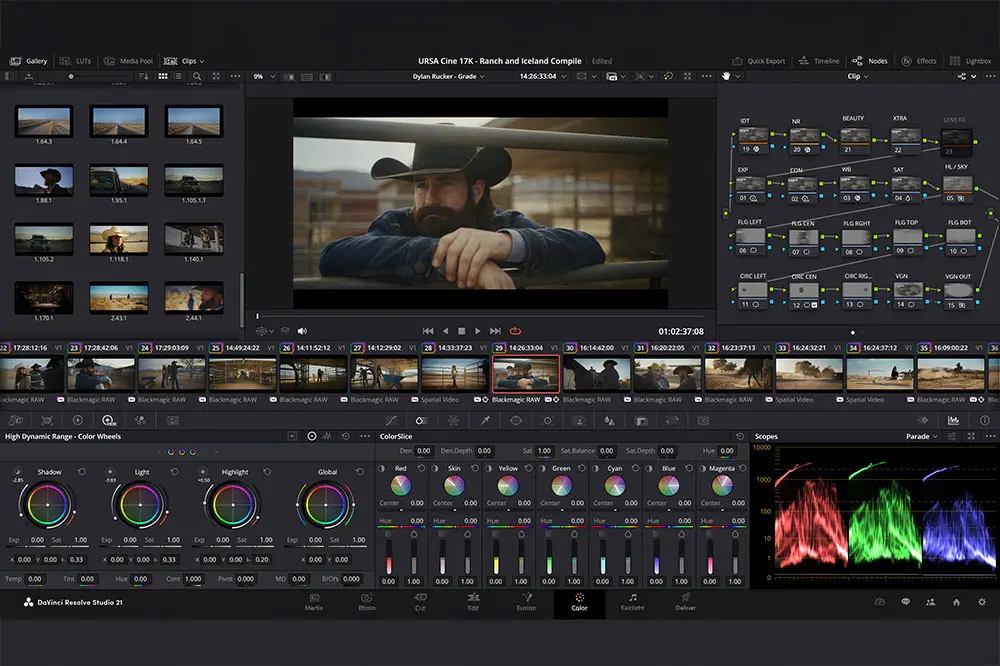Mute the viewer audio speaker

coord(302,331)
